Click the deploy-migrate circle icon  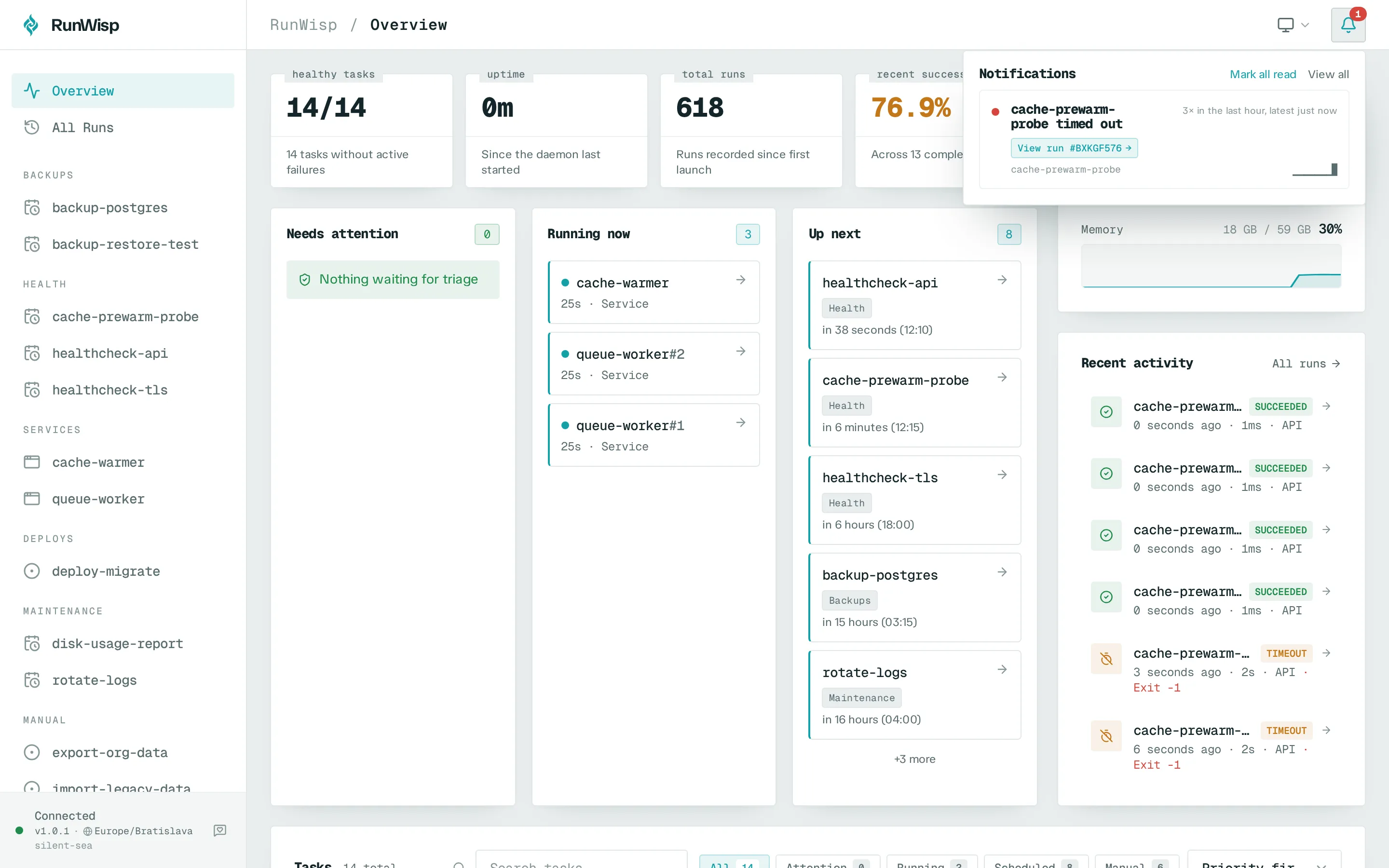click(32, 571)
